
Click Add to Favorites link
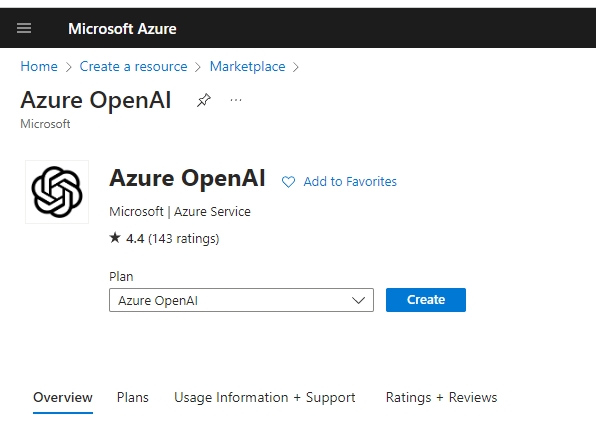[350, 182]
